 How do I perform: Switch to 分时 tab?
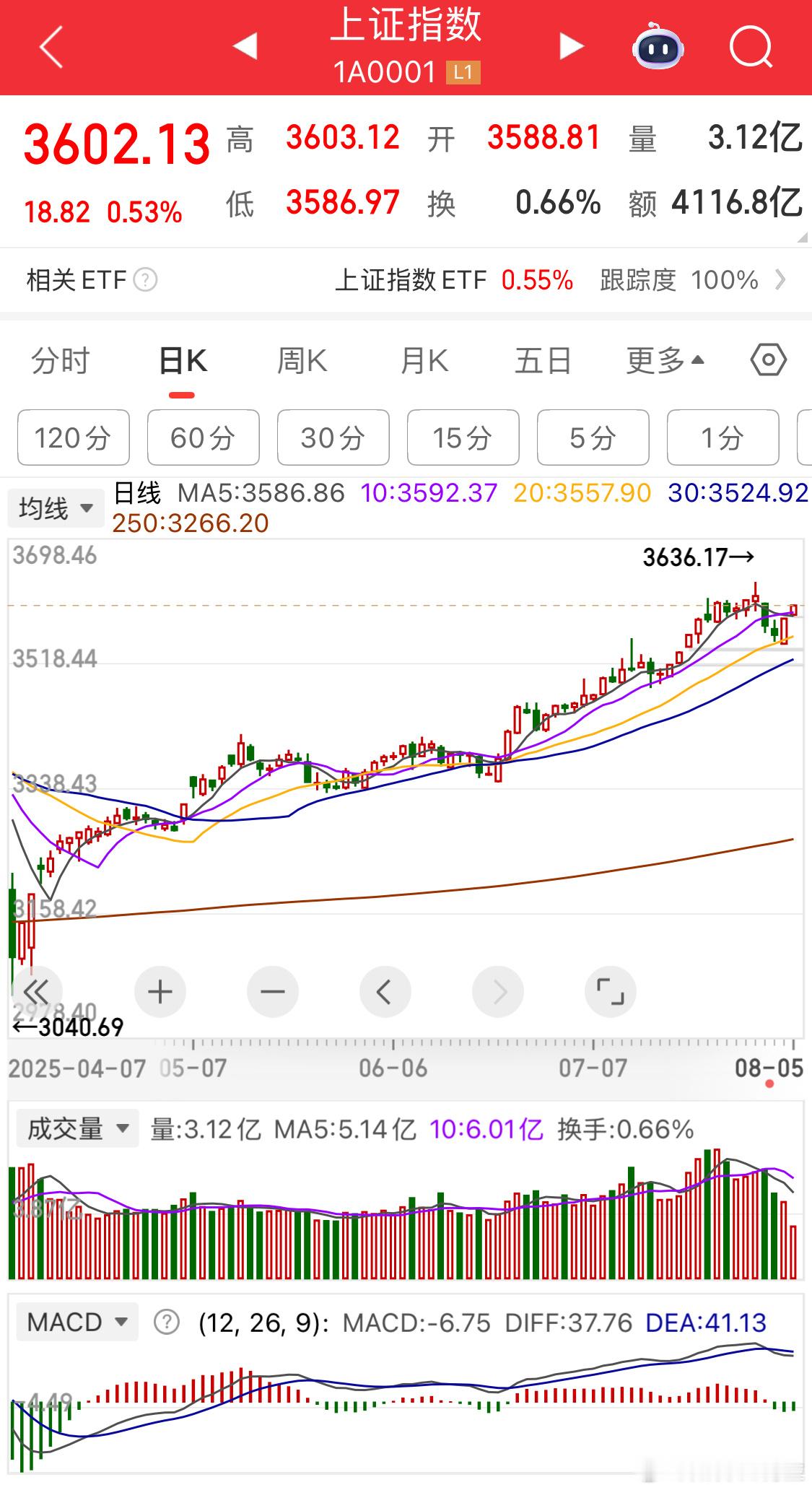tap(60, 360)
